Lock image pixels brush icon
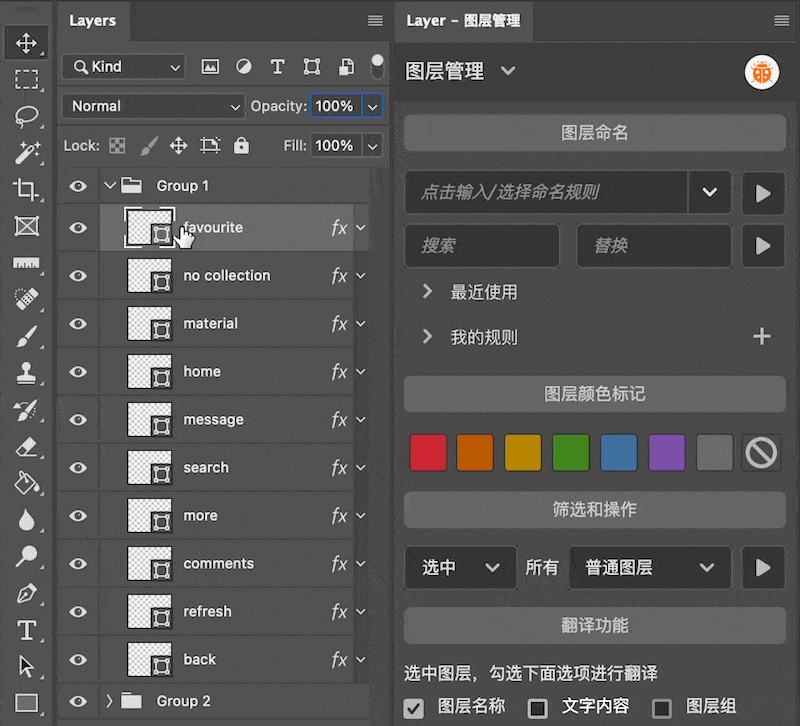Viewport: 800px width, 726px height. (x=148, y=146)
